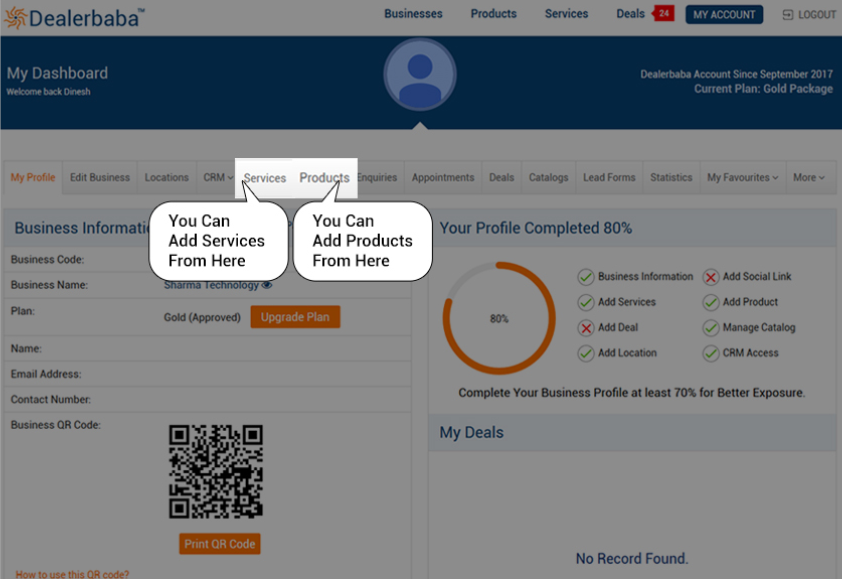Click the Upgrade Plan button

[x=295, y=317]
